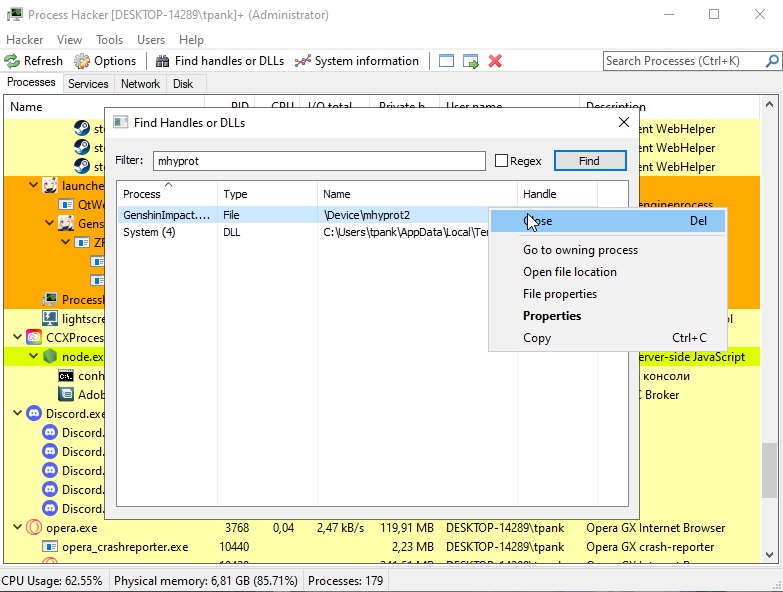Viewport: 783px width, 592px height.
Task: Select the launcher process icon
Action: coord(50,185)
